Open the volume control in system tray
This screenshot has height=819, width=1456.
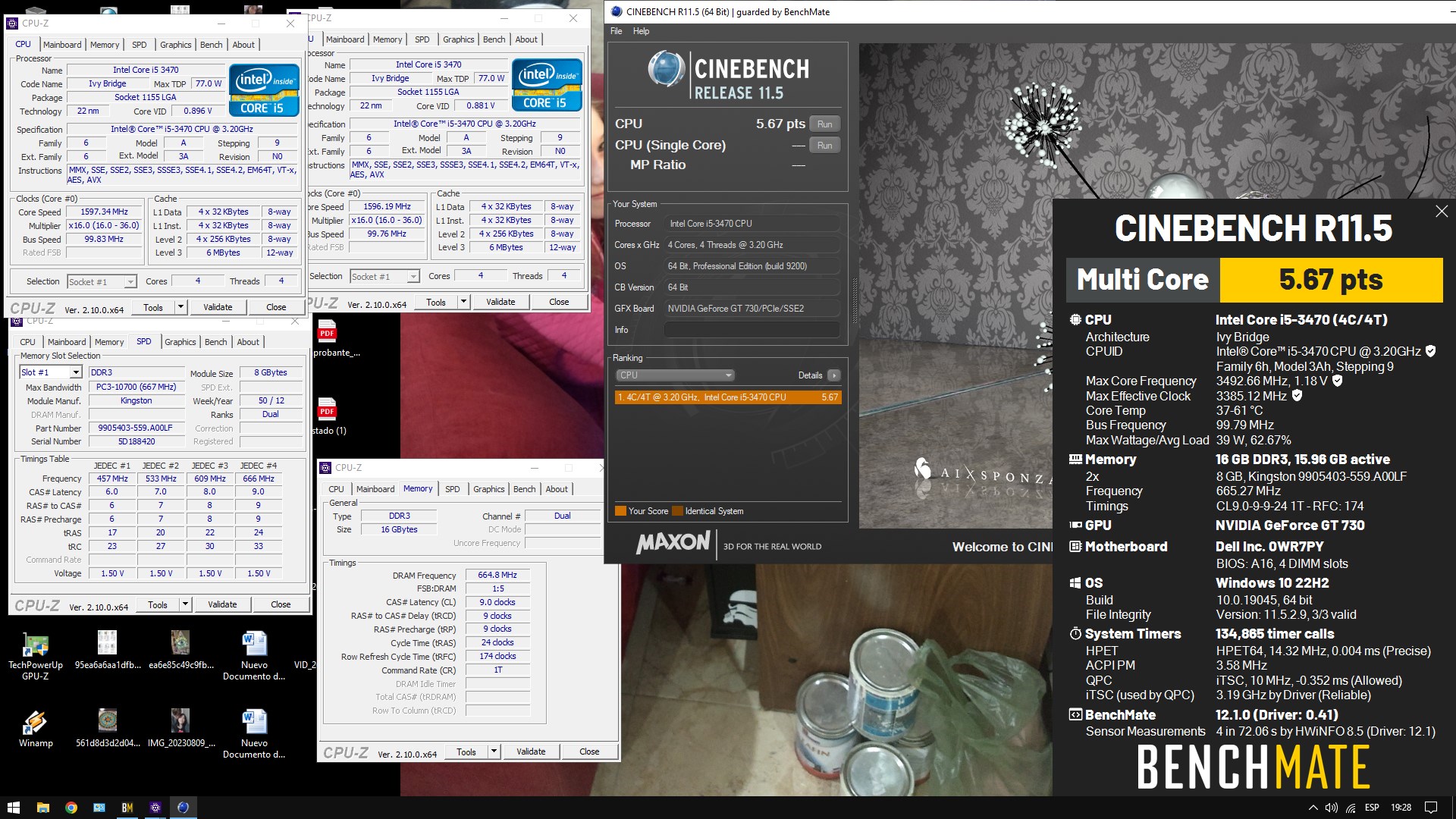(x=1331, y=808)
